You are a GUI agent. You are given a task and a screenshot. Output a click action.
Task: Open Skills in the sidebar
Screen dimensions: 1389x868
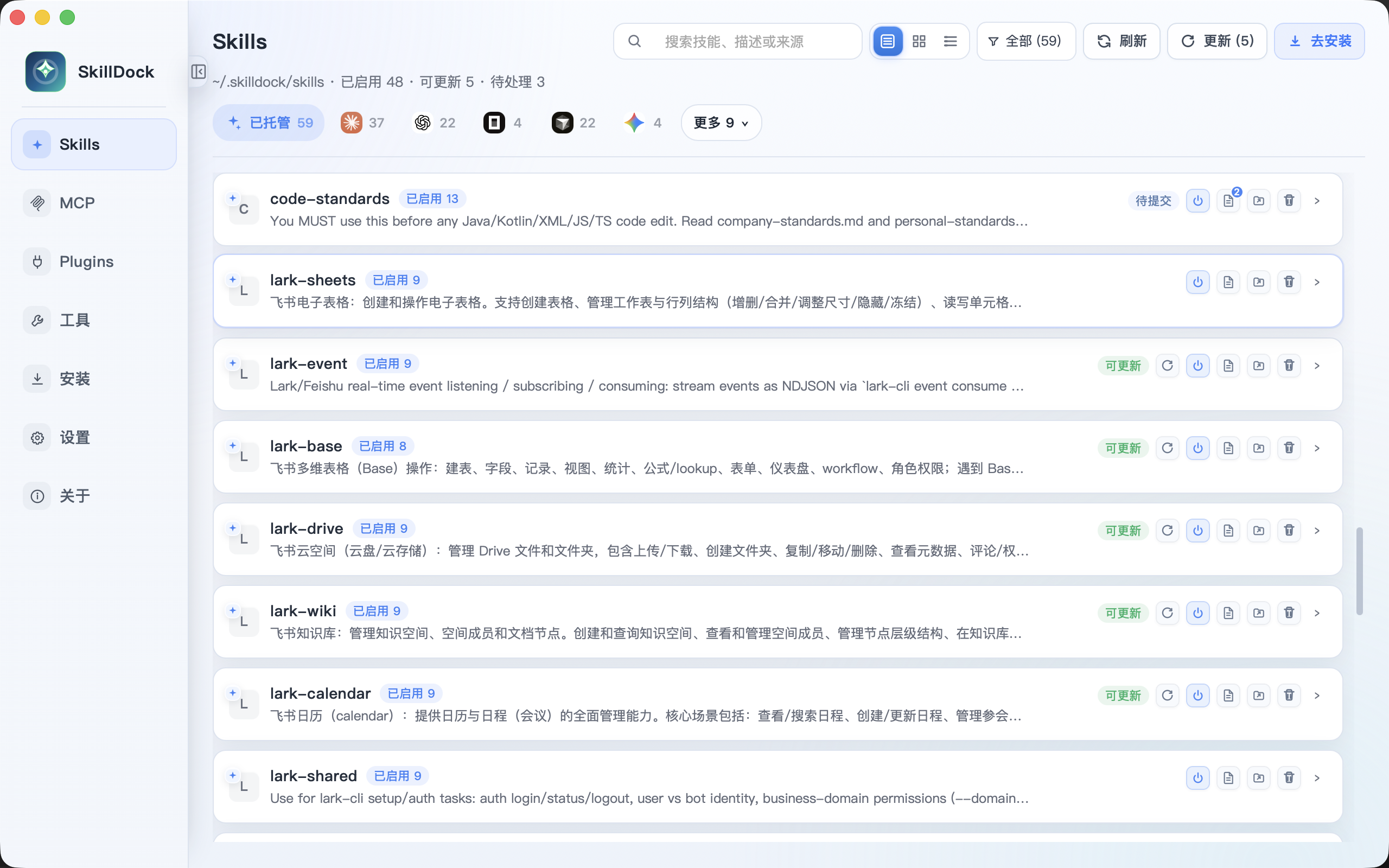(x=93, y=144)
